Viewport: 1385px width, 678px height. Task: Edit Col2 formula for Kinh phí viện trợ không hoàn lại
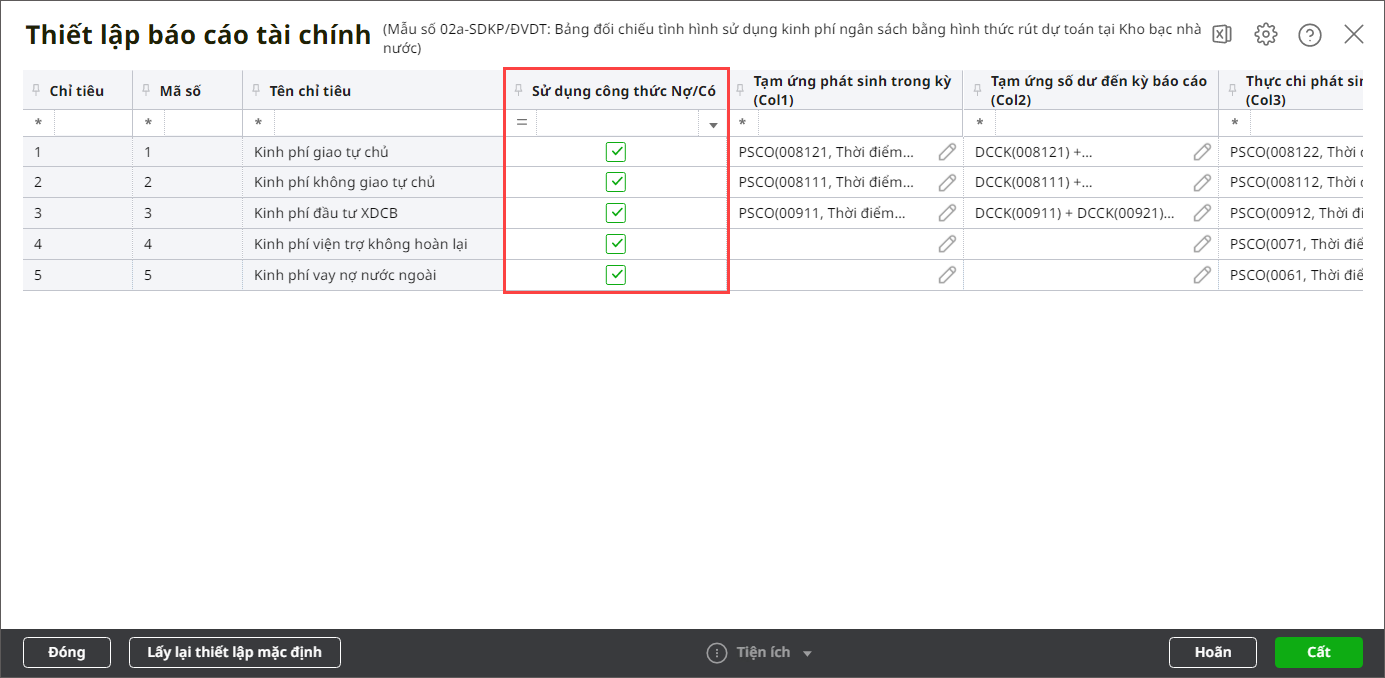[x=1202, y=244]
